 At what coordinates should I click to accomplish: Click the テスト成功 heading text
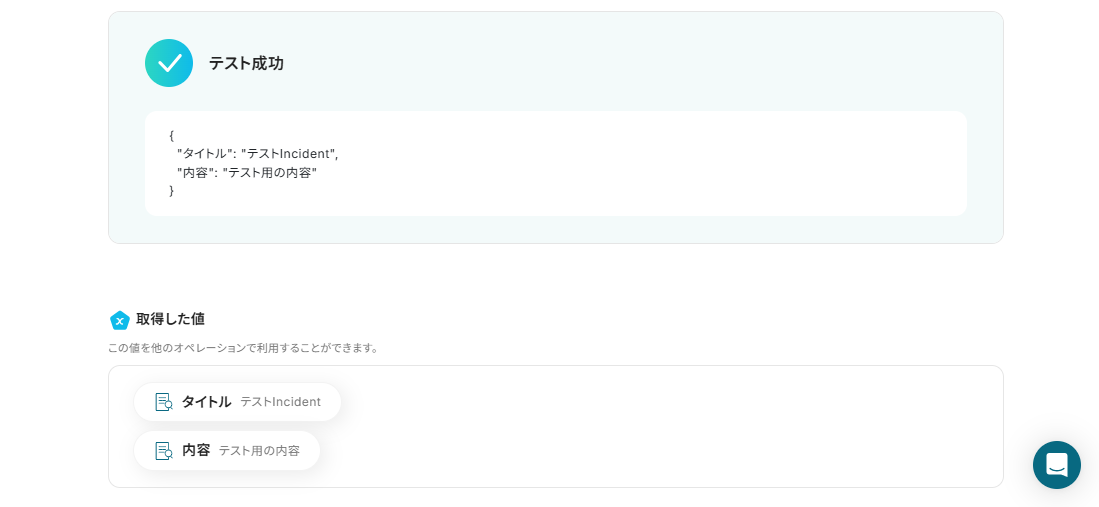(x=246, y=63)
